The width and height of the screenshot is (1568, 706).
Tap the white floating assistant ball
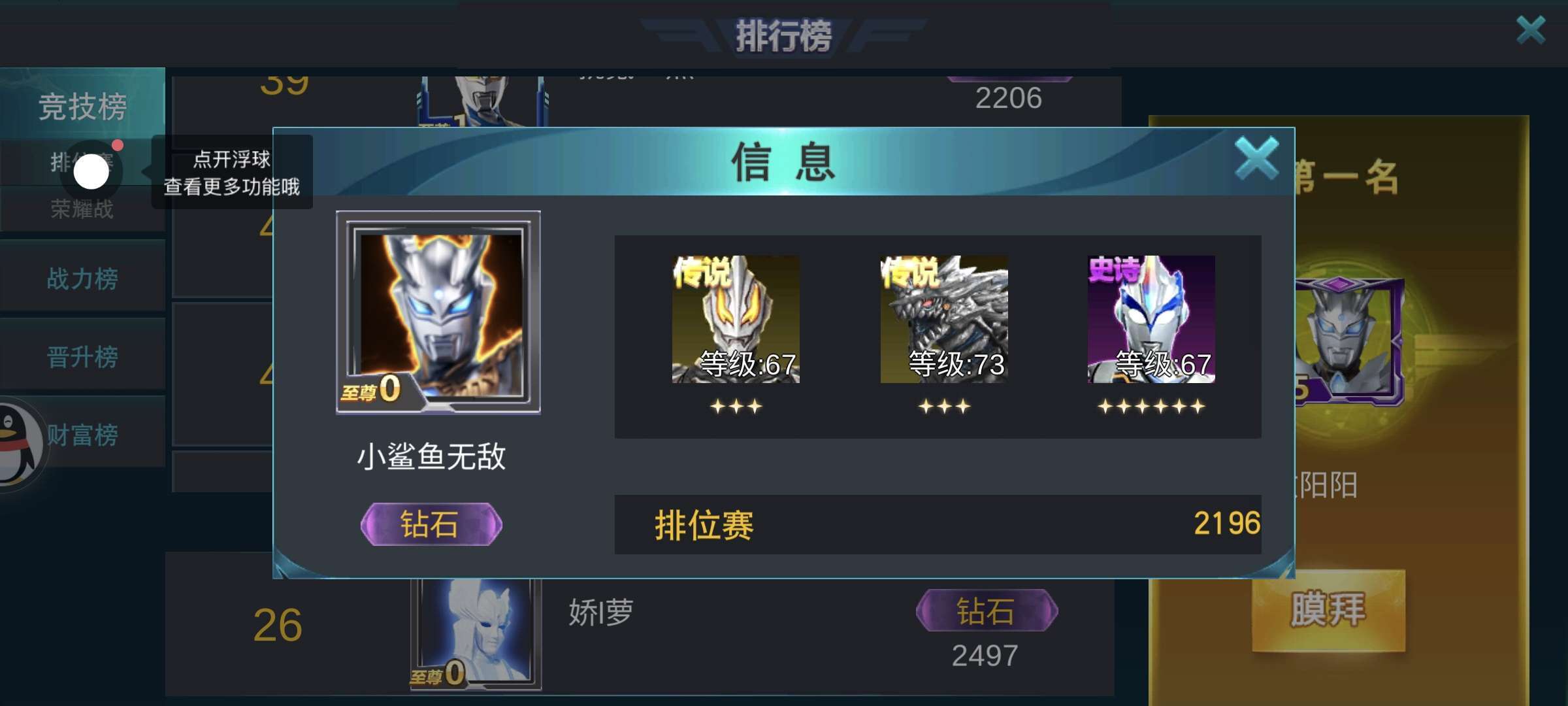91,172
